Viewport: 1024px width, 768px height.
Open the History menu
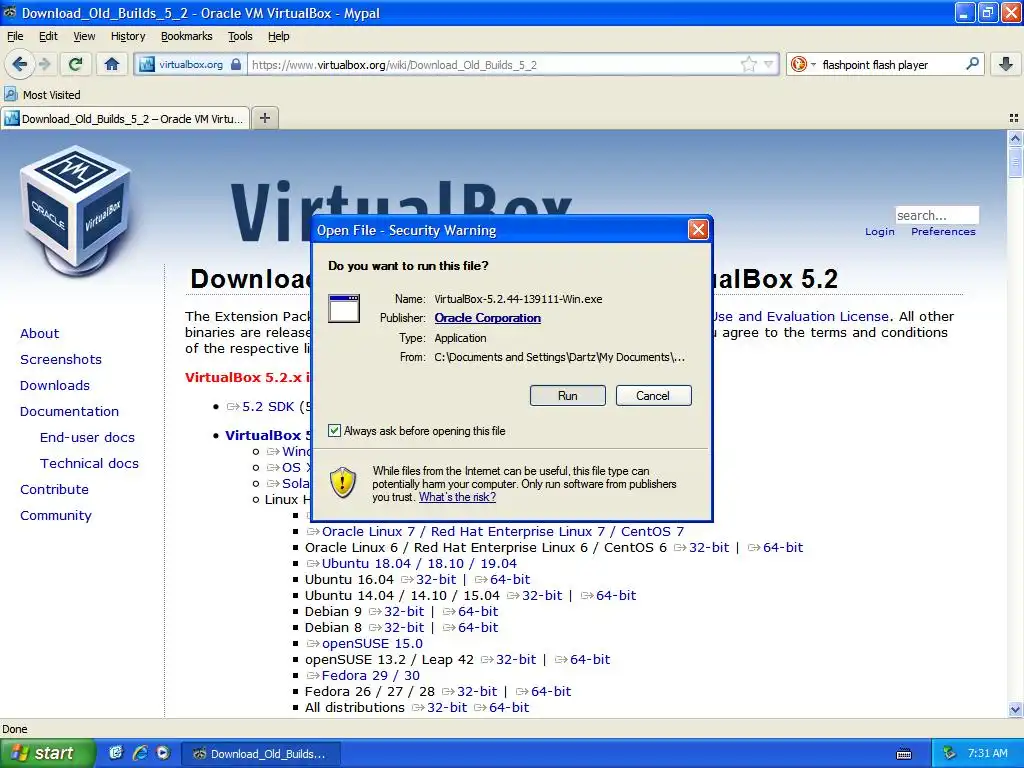click(x=127, y=36)
